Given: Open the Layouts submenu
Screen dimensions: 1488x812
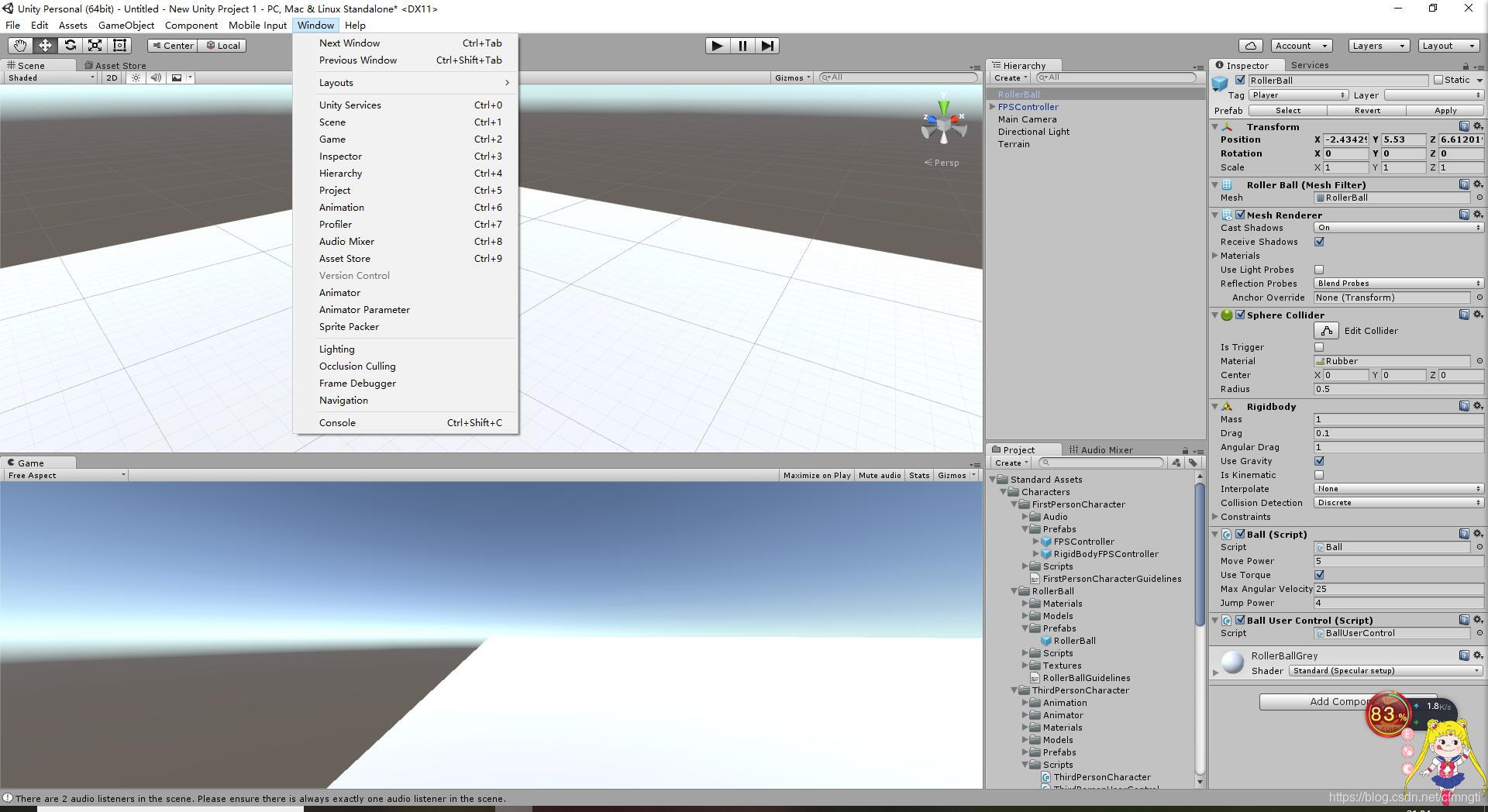Looking at the screenshot, I should click(x=405, y=83).
